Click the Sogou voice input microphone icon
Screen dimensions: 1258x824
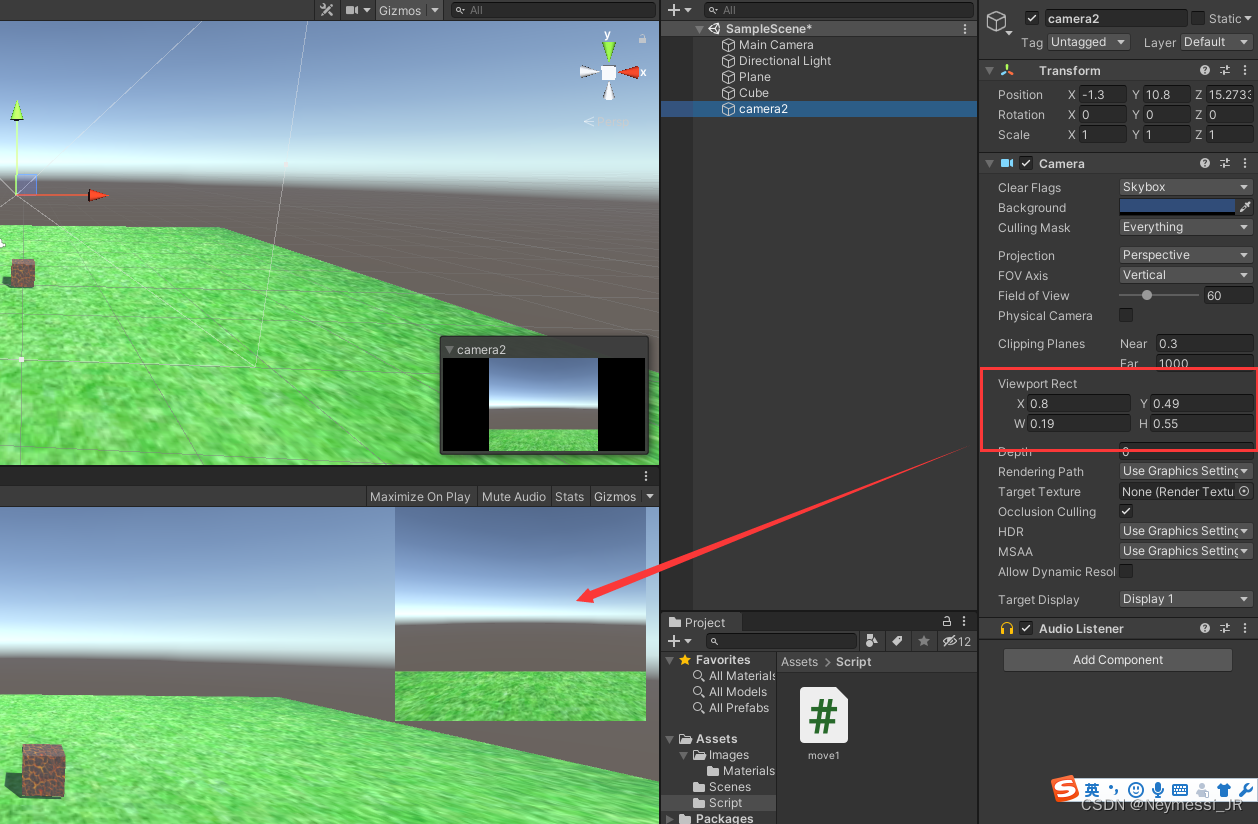1158,790
